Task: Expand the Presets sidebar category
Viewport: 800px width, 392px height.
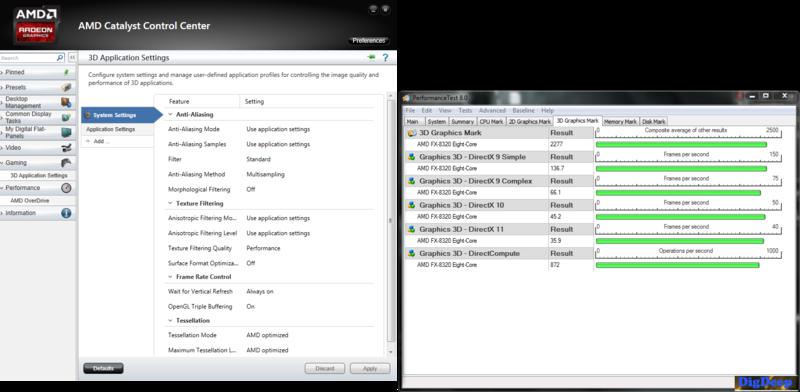Action: pyautogui.click(x=2, y=87)
